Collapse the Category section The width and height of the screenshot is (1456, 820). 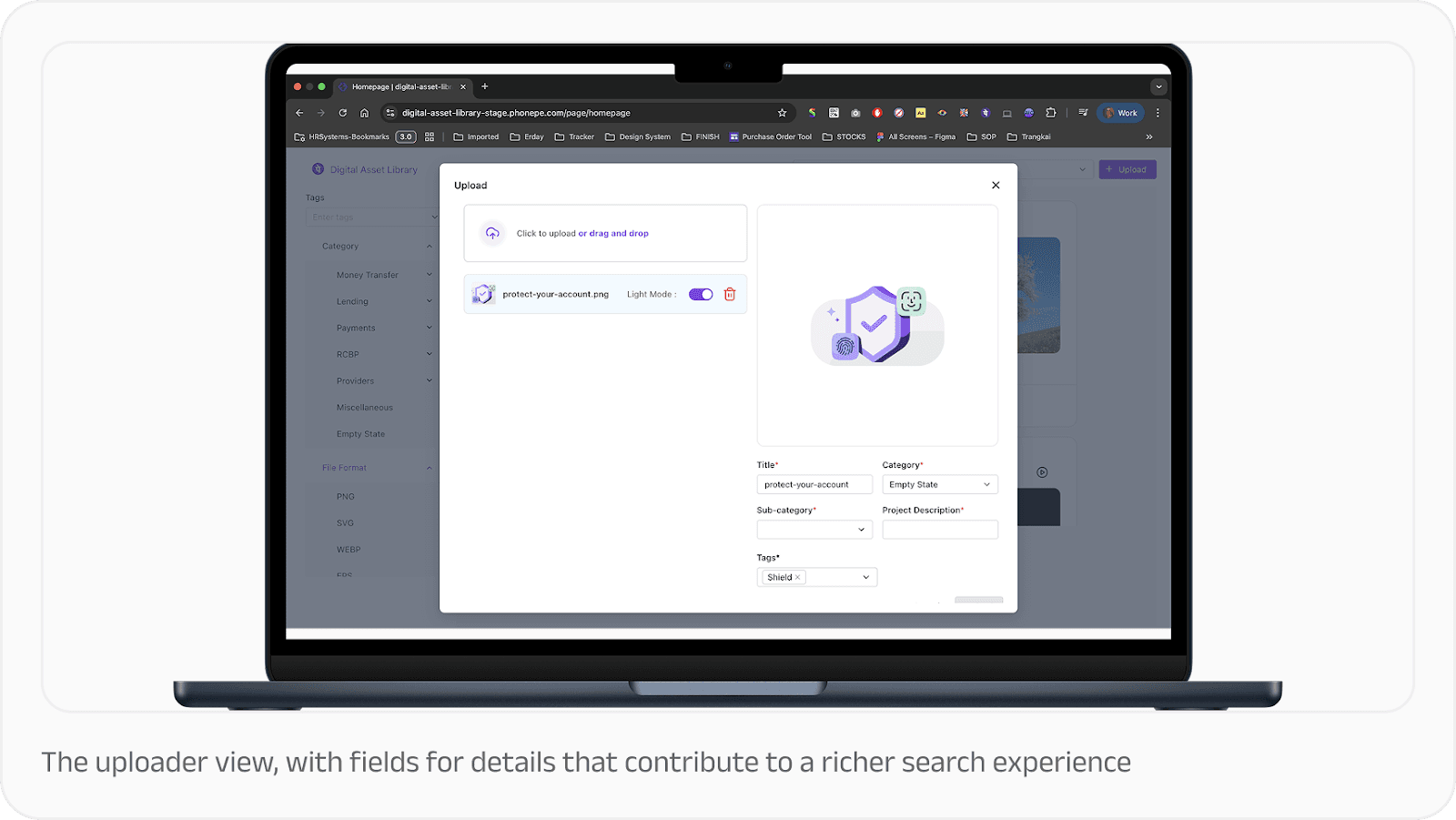coord(430,246)
